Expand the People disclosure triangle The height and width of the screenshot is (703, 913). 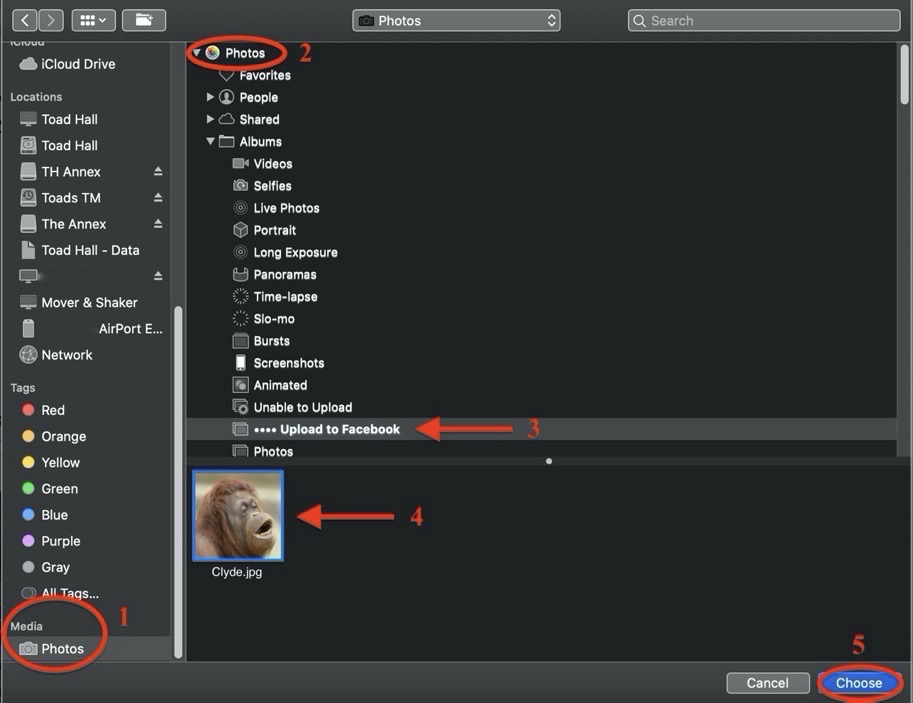point(210,97)
